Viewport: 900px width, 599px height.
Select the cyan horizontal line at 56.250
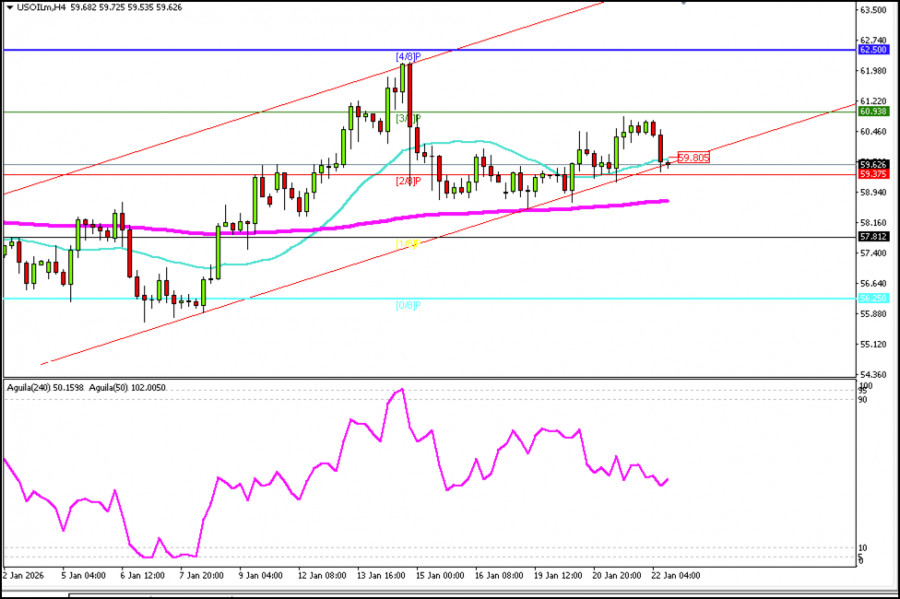[429, 298]
